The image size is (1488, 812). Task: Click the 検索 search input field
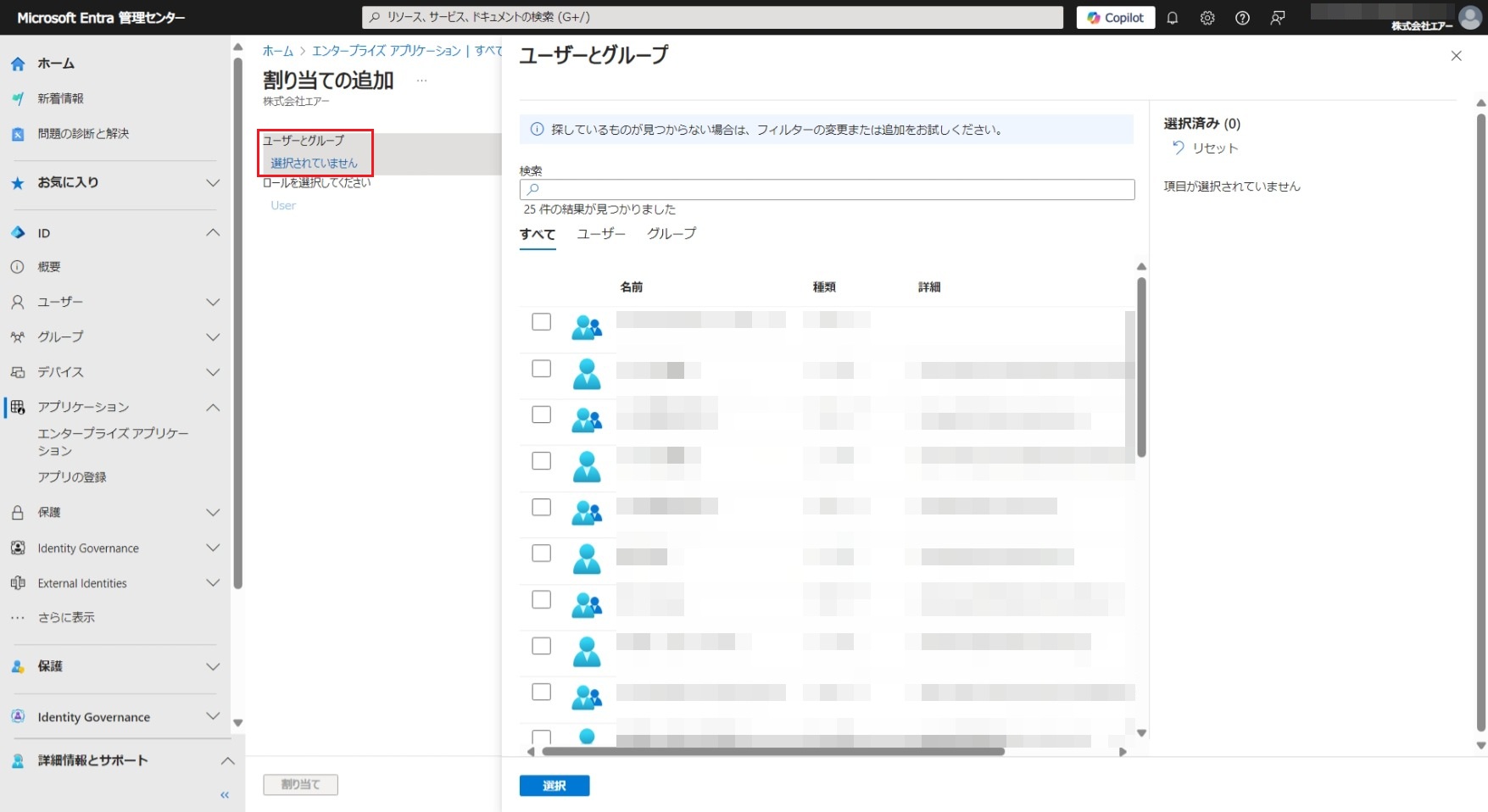[x=827, y=189]
